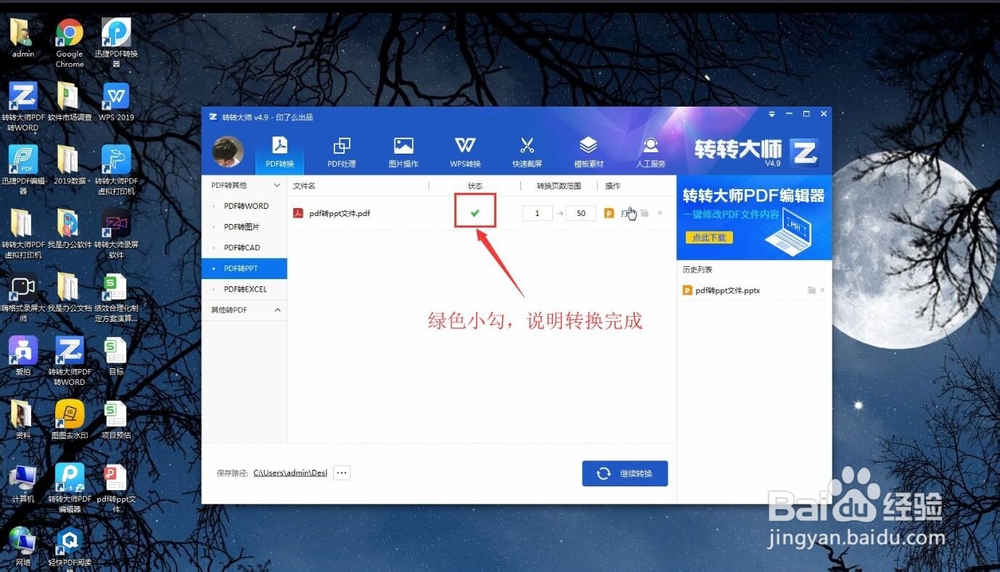Viewport: 1000px width, 572px height.
Task: Open 网络 desktop icon
Action: pos(23,547)
